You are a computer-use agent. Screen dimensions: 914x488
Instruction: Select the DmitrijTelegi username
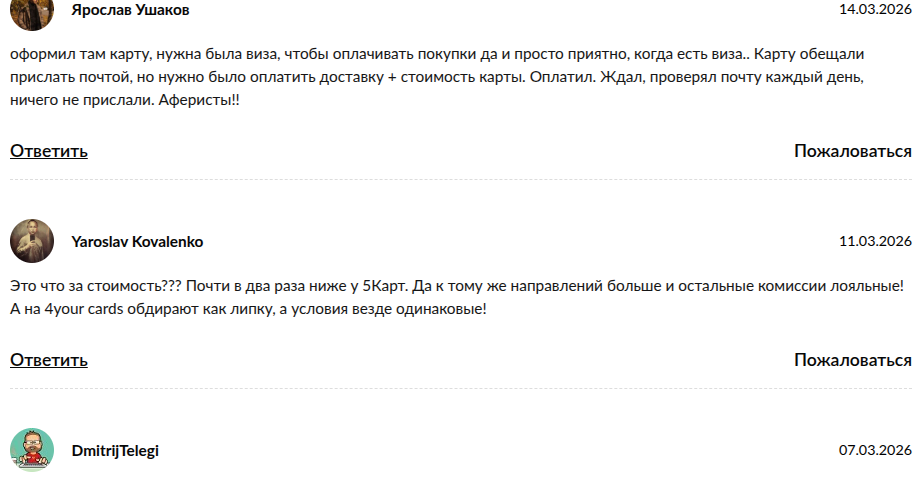(x=115, y=451)
